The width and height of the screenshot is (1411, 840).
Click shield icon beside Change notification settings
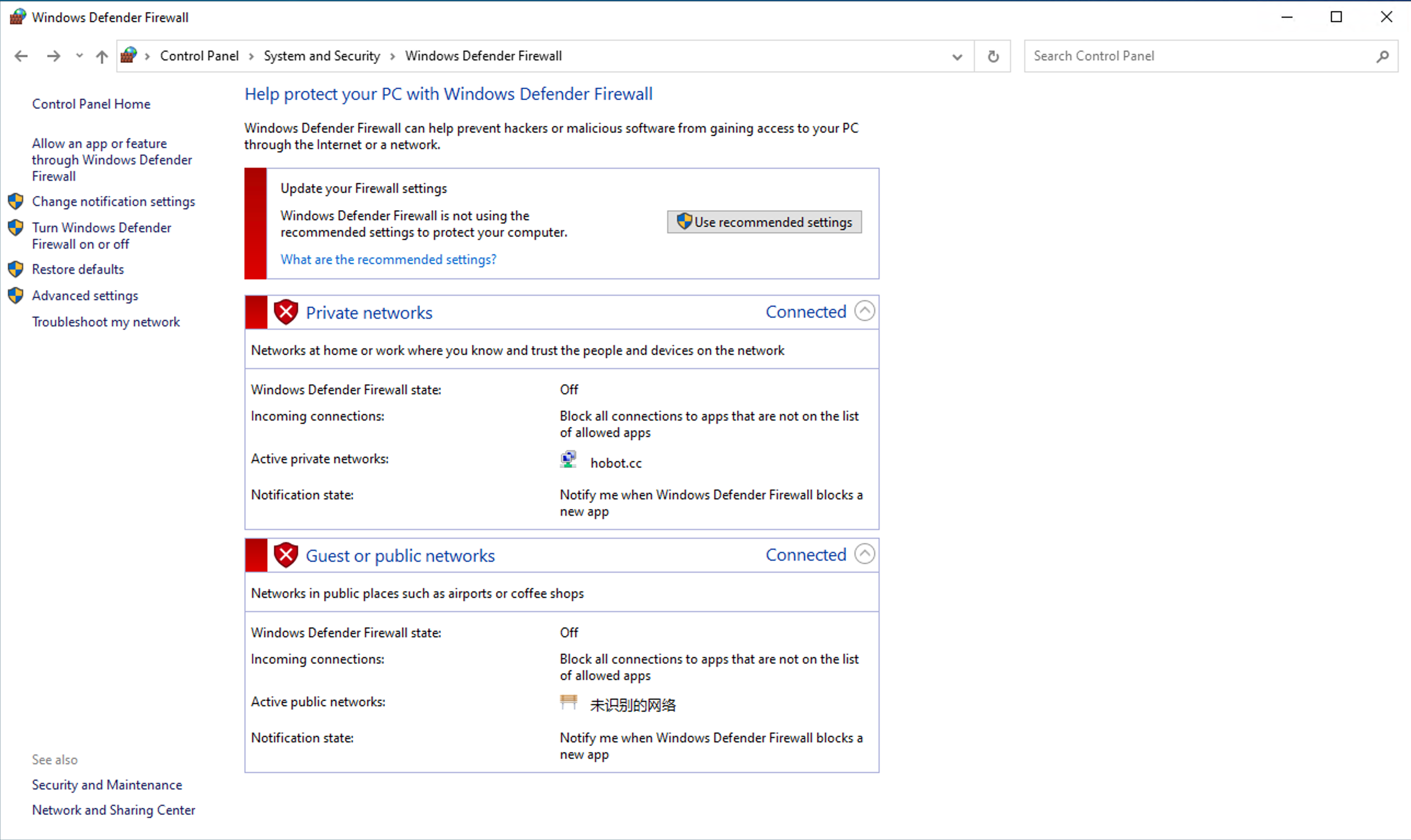click(16, 202)
